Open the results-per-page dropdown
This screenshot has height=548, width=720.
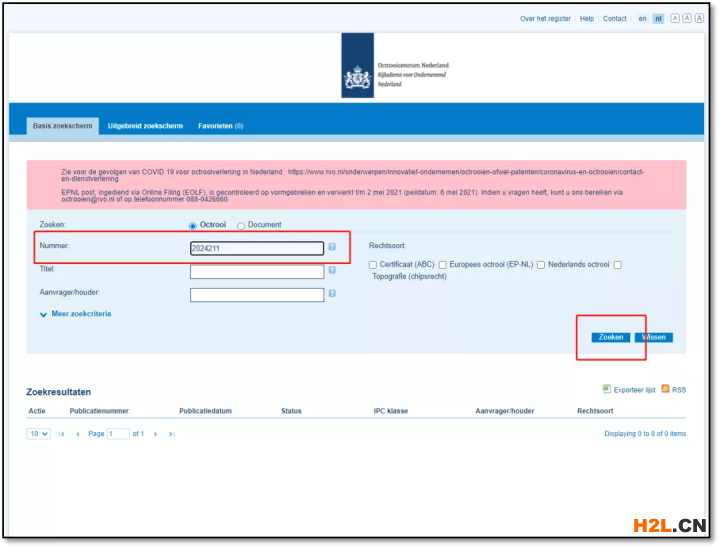pyautogui.click(x=38, y=434)
